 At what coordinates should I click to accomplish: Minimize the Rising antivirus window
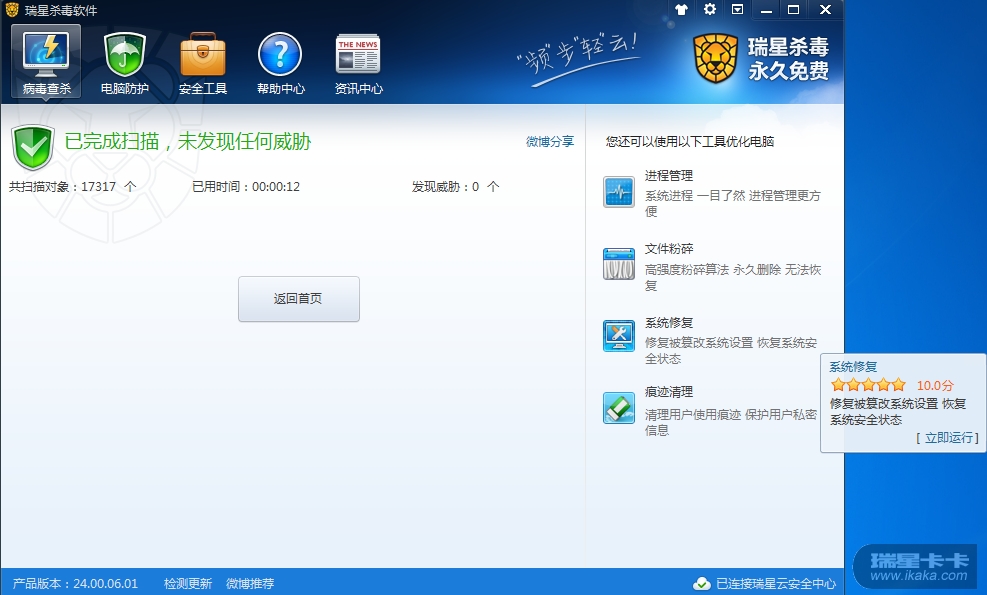click(766, 9)
